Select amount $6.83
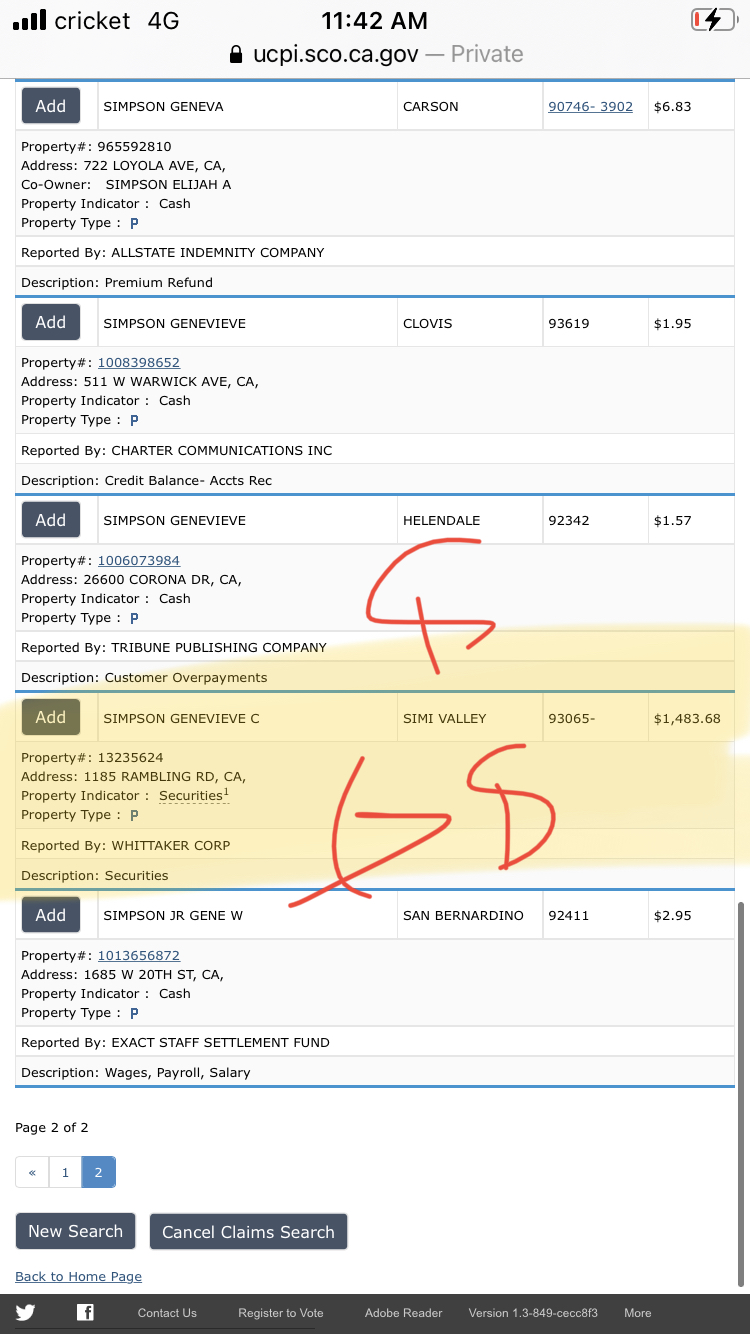750x1334 pixels. click(x=672, y=106)
